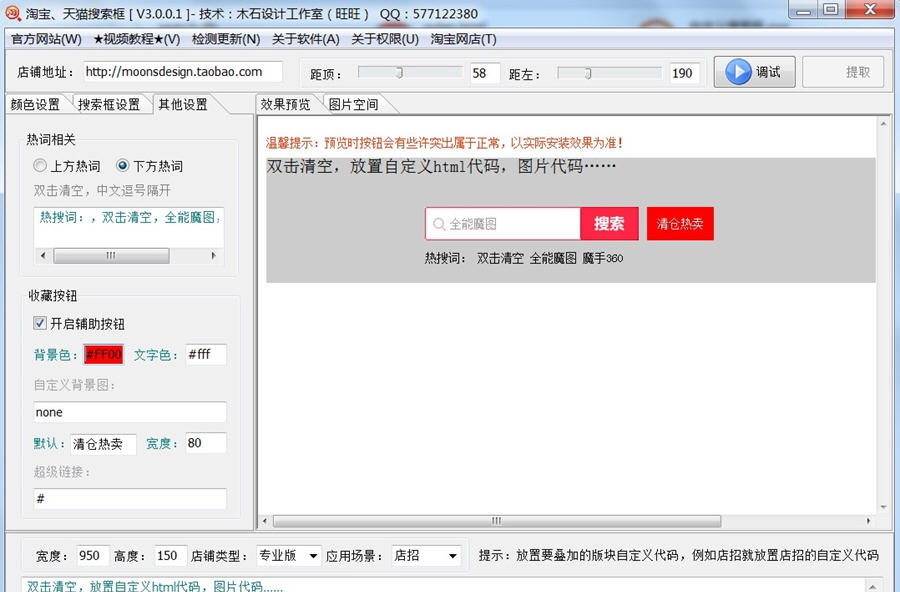Switch to the 搜索框设置 tab

[x=109, y=105]
